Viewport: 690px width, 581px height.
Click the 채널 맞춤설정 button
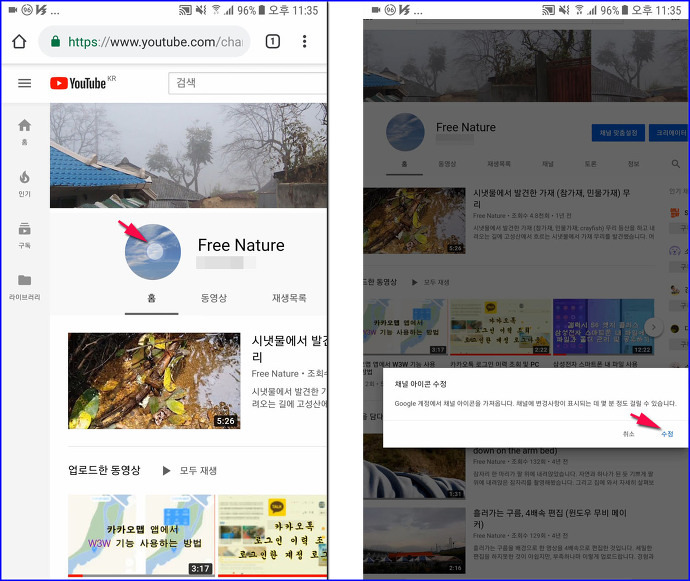[618, 133]
